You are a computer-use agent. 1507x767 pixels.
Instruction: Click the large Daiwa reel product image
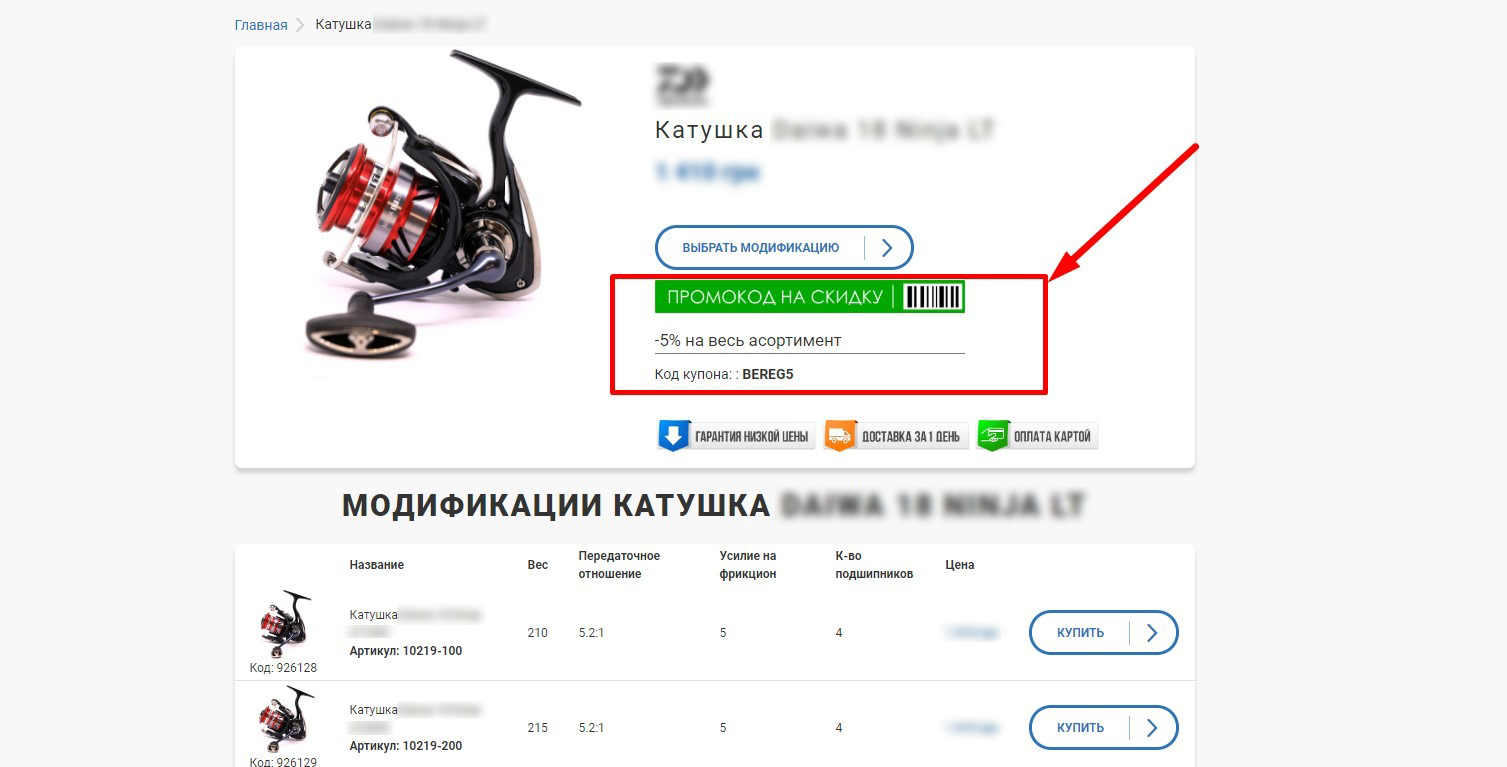click(440, 205)
